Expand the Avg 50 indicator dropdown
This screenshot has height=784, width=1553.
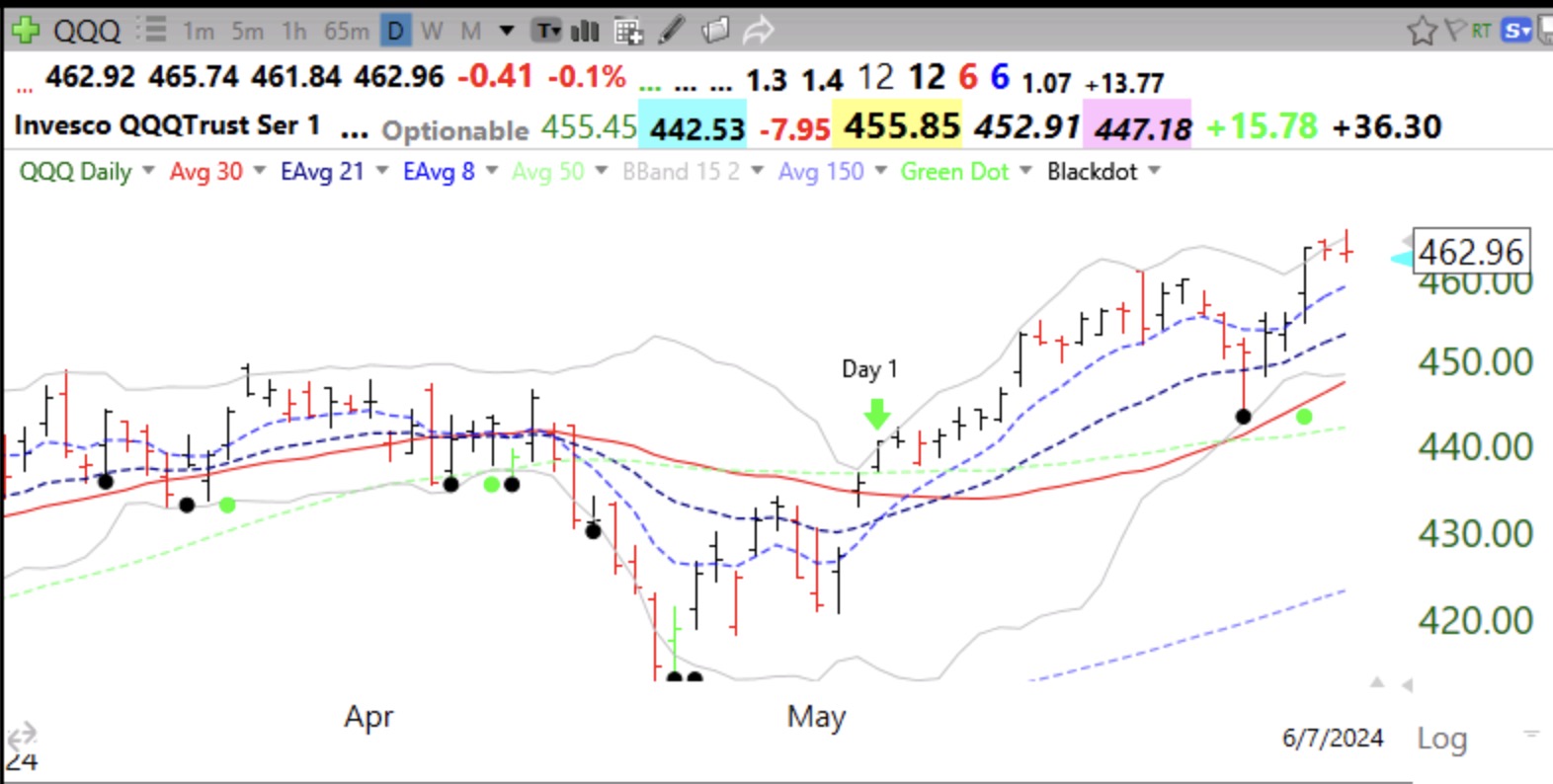[x=602, y=171]
